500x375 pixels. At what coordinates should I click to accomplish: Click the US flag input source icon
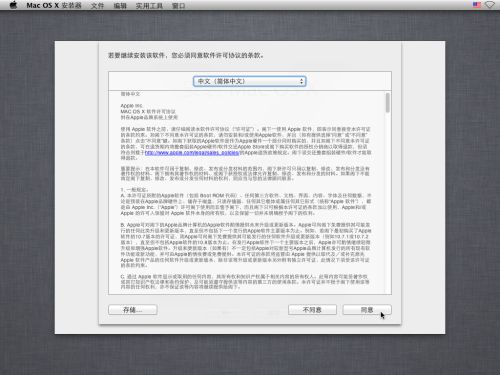[x=477, y=5]
